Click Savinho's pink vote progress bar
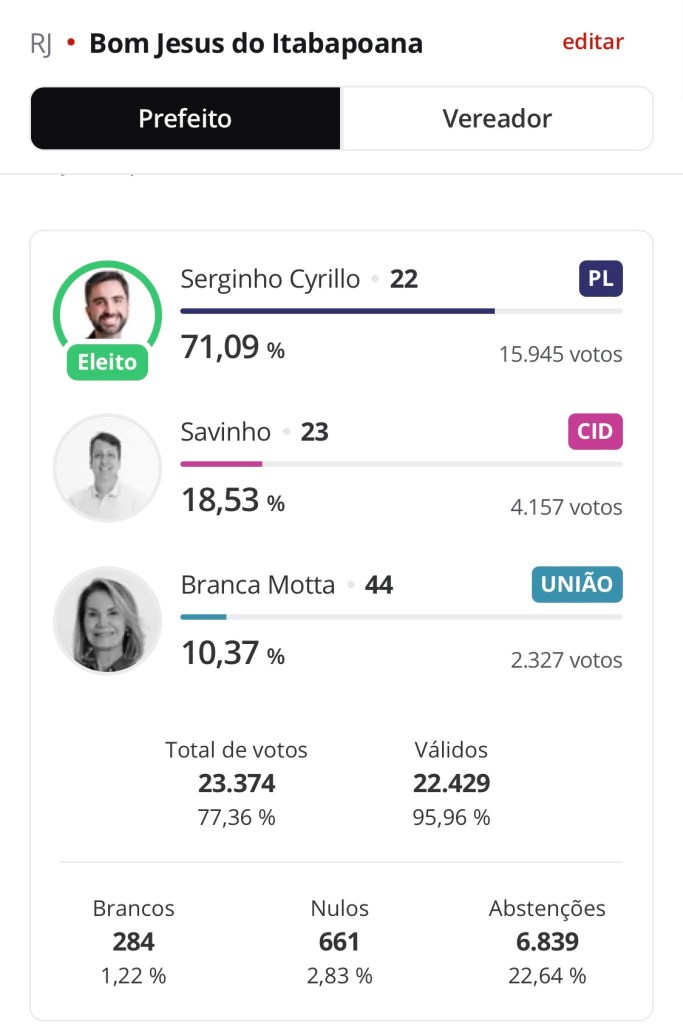Viewport: 683px width, 1024px height. [221, 464]
